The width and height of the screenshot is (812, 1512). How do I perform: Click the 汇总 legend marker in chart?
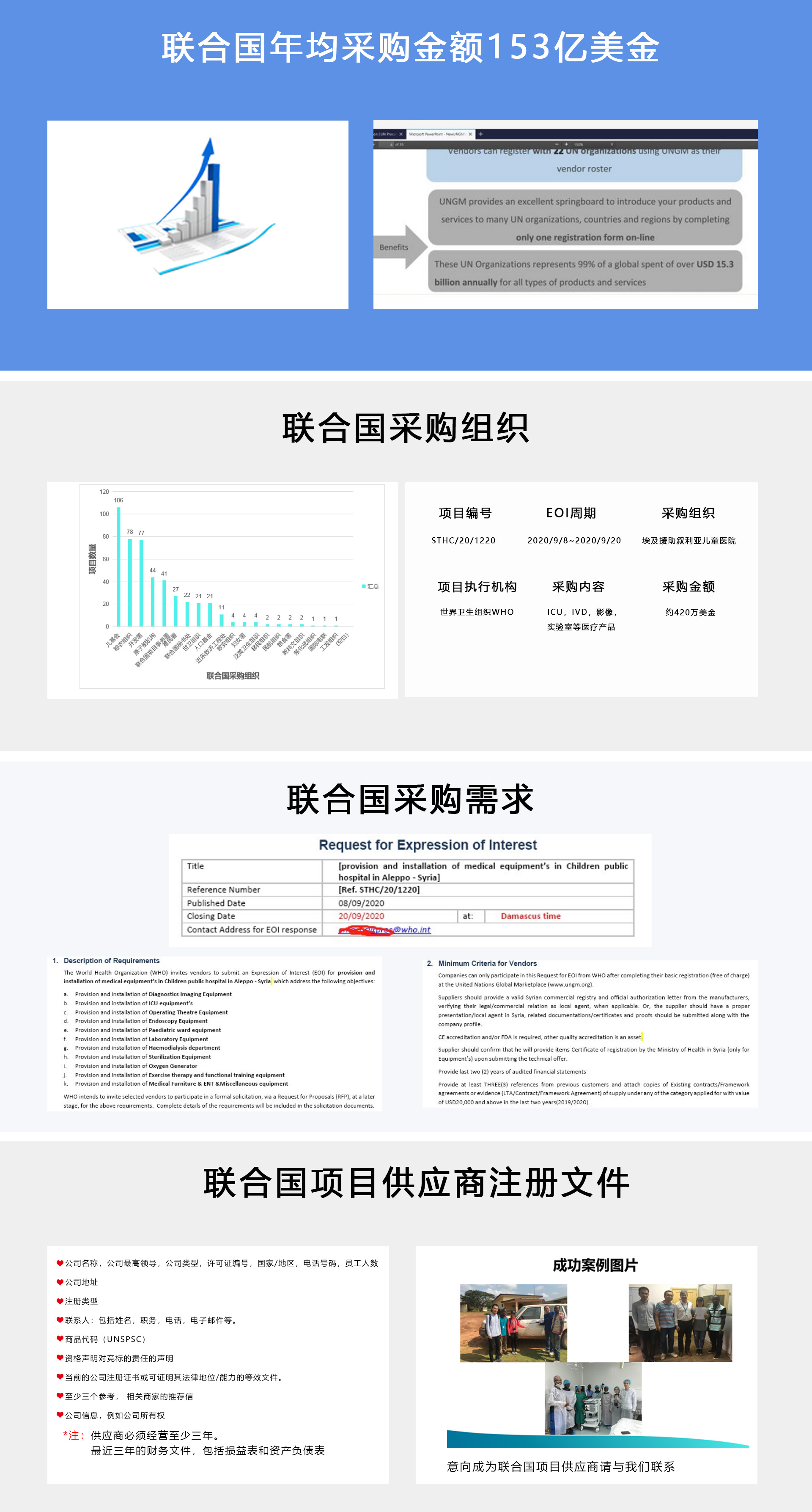[x=364, y=586]
